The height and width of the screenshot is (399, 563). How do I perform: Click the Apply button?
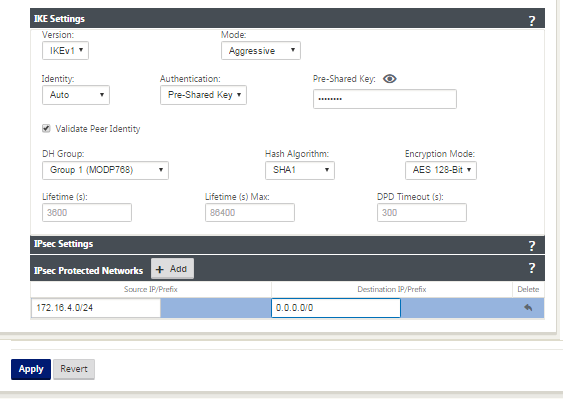pyautogui.click(x=31, y=369)
